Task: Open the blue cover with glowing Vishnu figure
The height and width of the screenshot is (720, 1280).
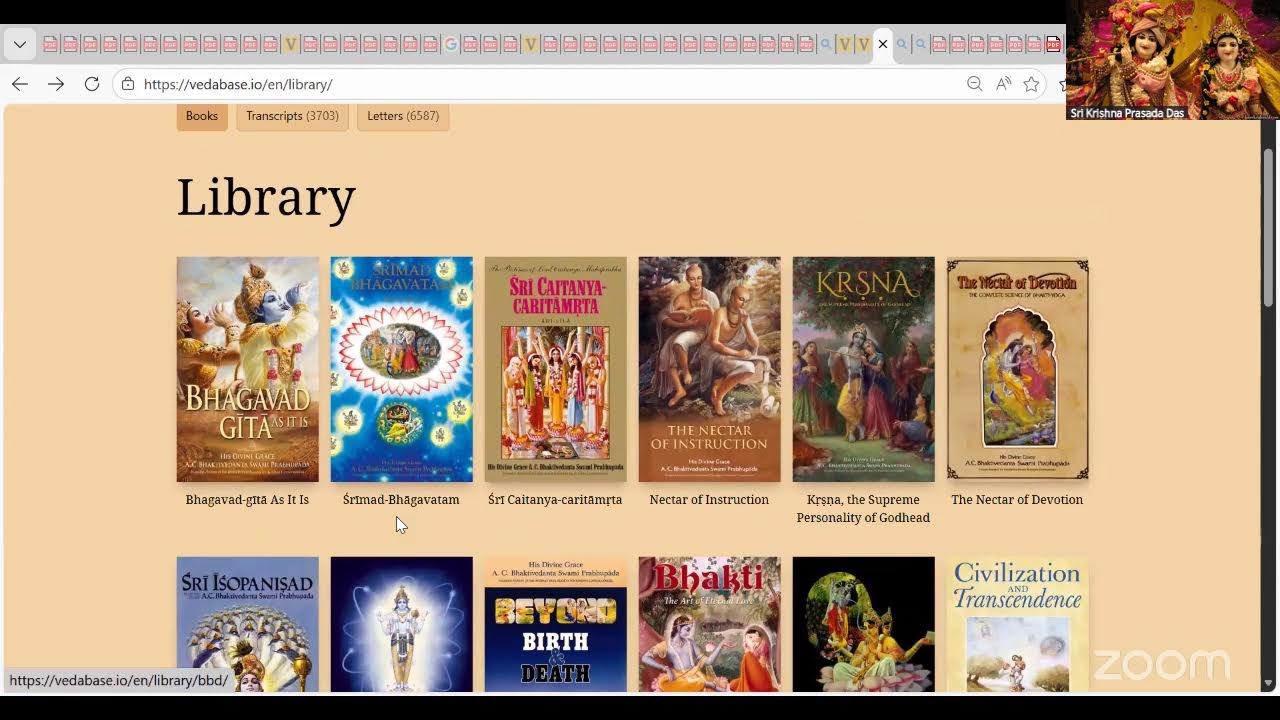Action: click(402, 624)
